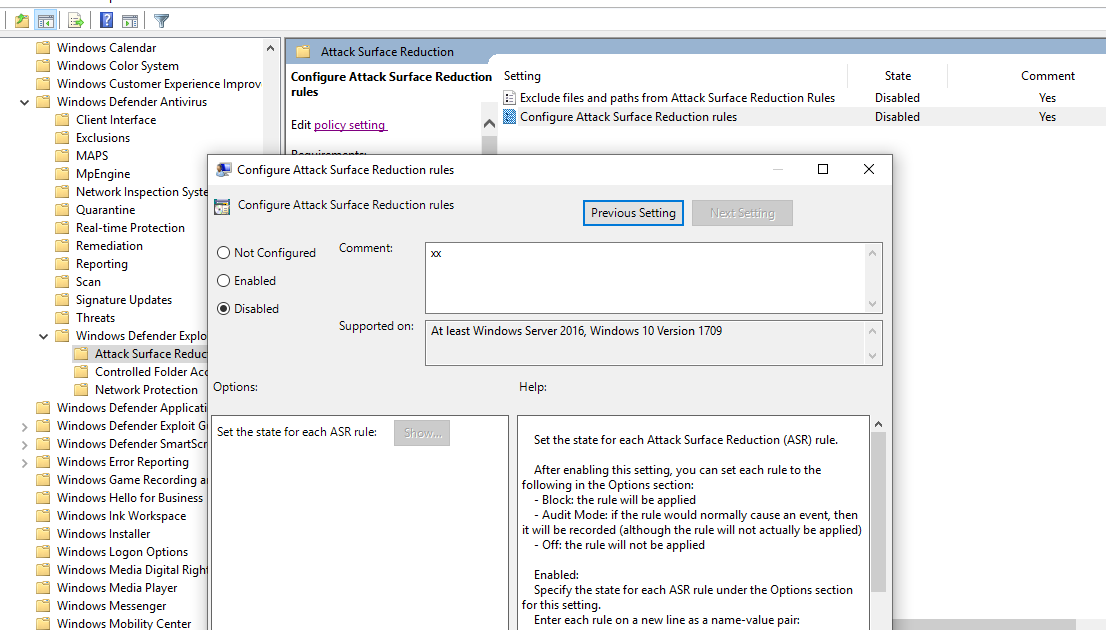Click the Client Interface folder icon

click(x=62, y=120)
